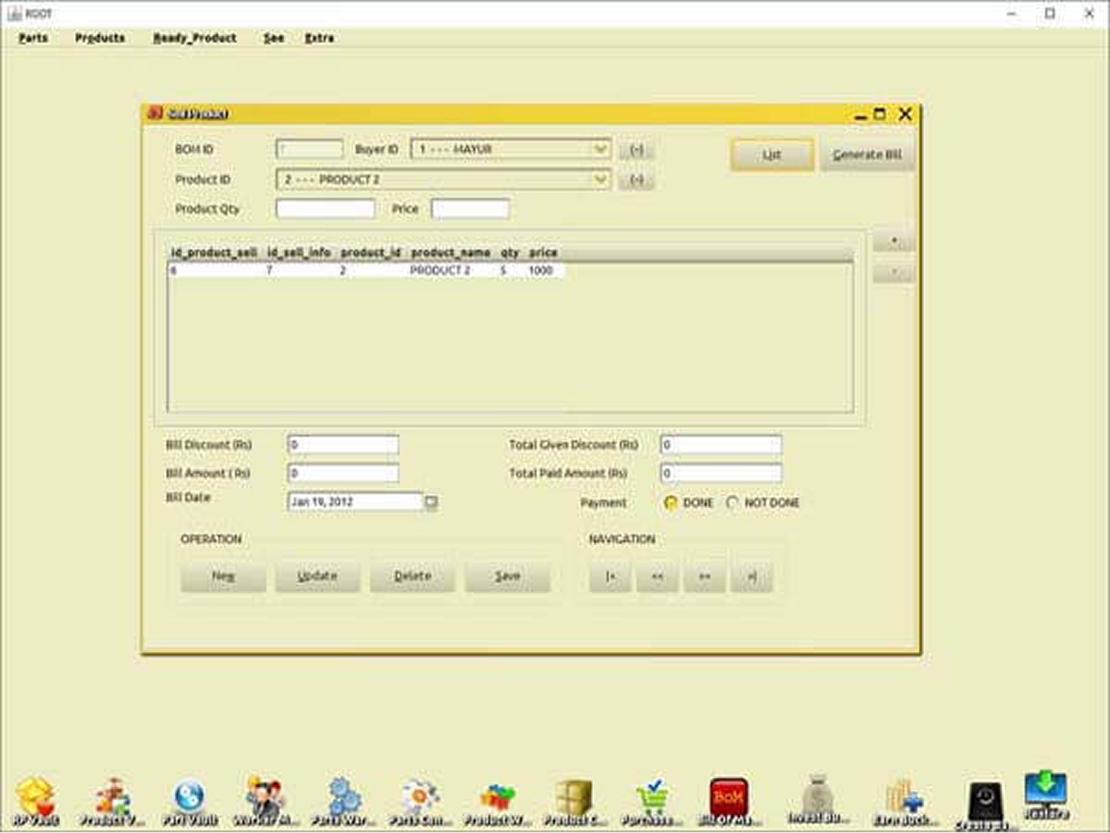Click the id_product_sell column header
This screenshot has width=1110, height=833.
[x=214, y=253]
